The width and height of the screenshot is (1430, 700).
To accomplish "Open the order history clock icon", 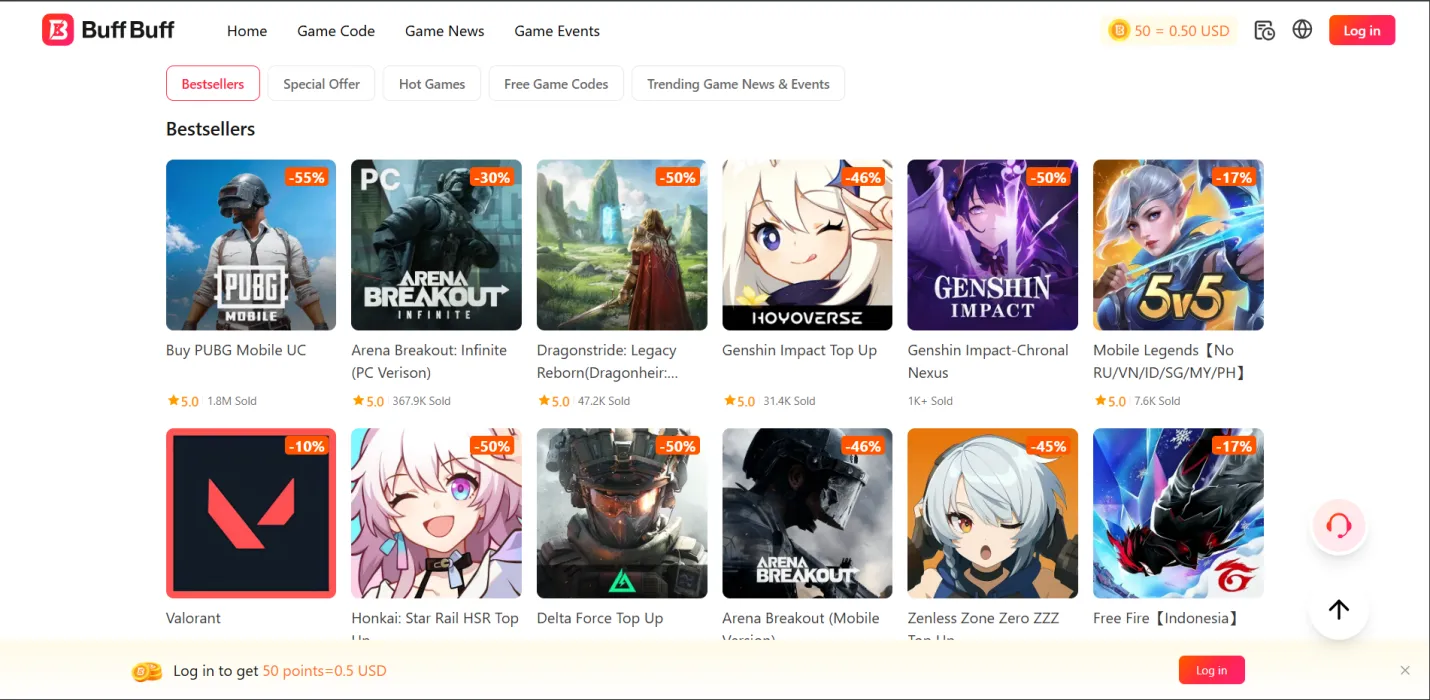I will point(1264,30).
